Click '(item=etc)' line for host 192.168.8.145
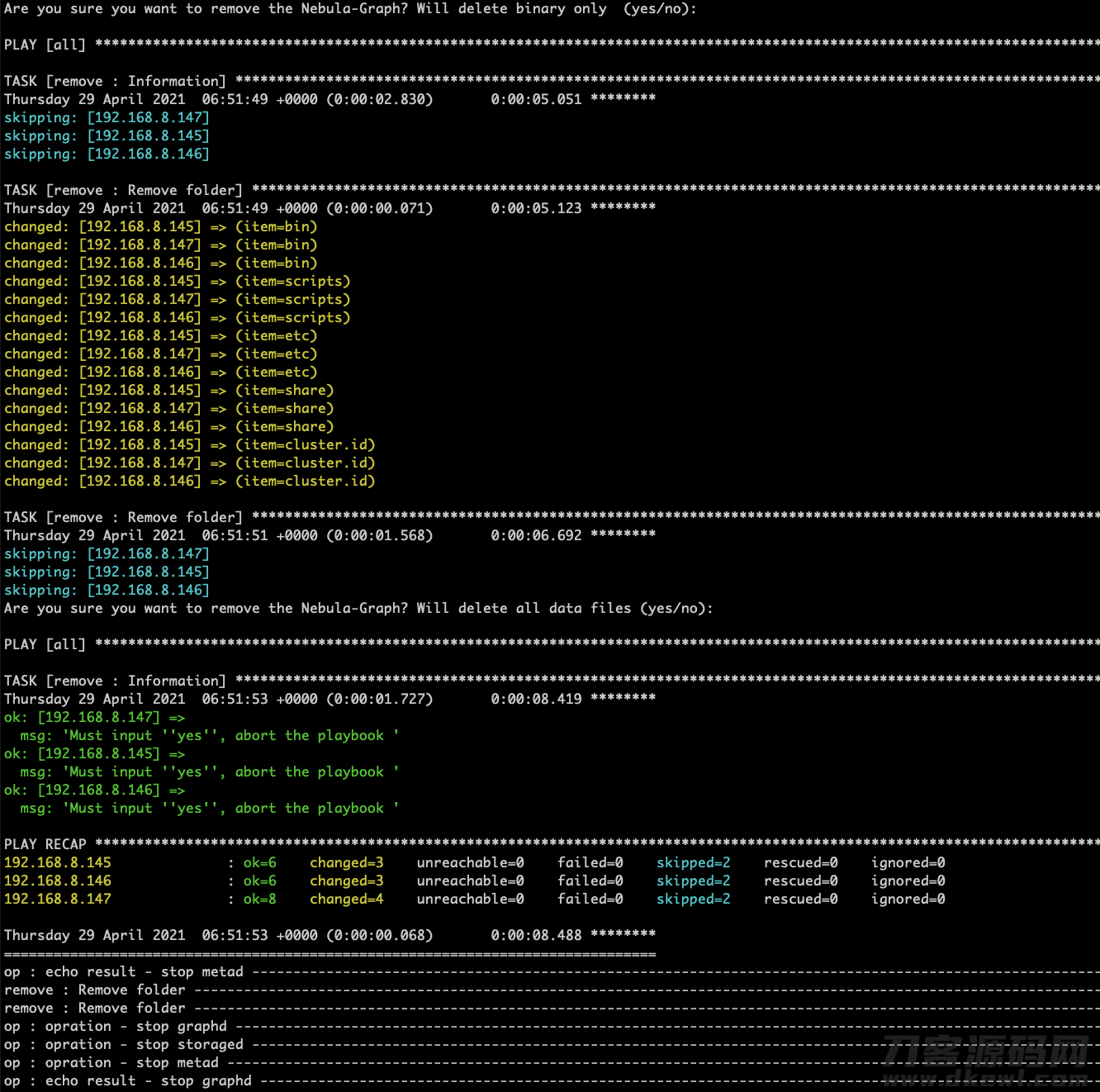 point(161,336)
